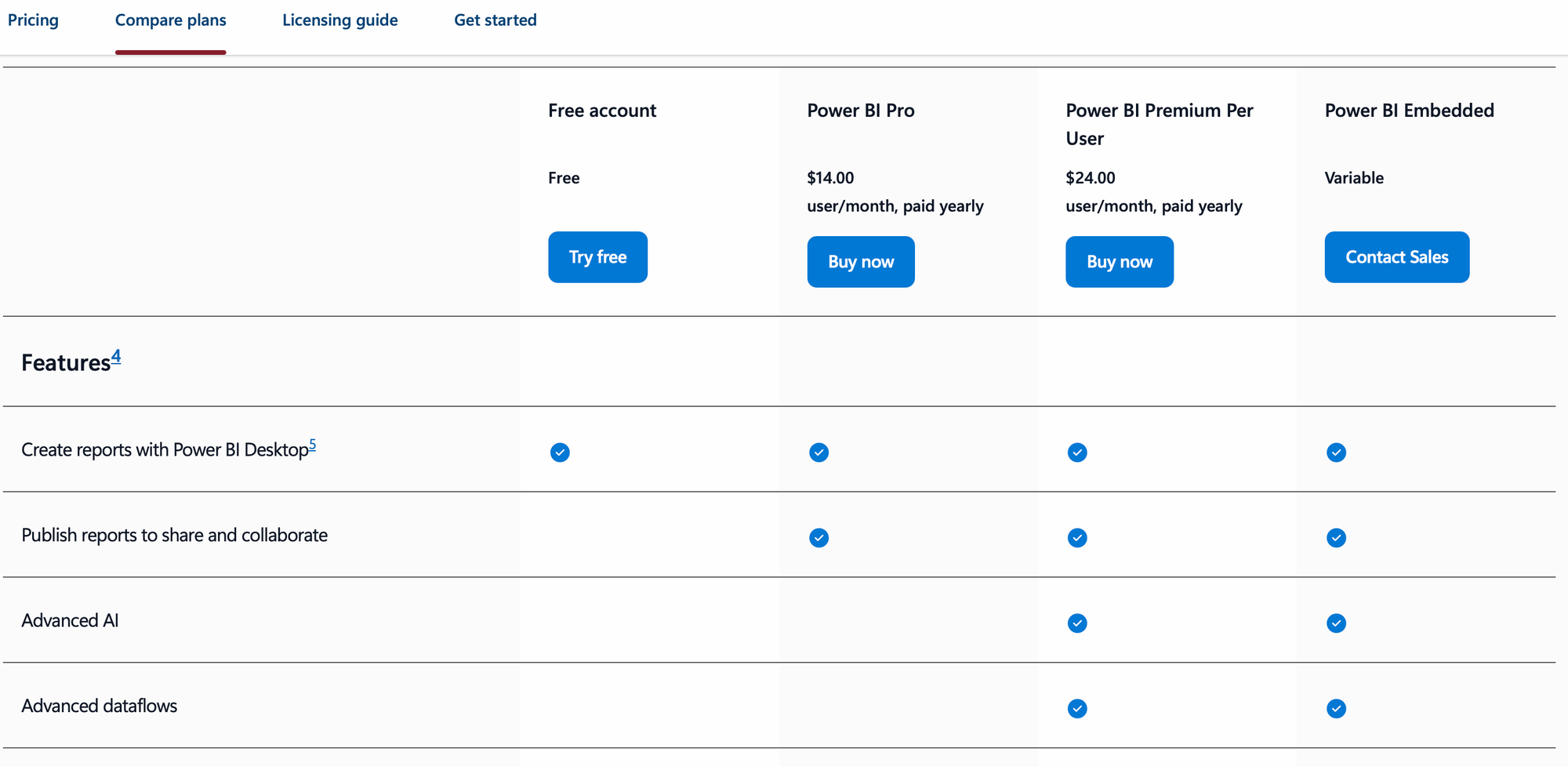Select the Power BI Pro heading
This screenshot has height=767, width=1568.
861,111
